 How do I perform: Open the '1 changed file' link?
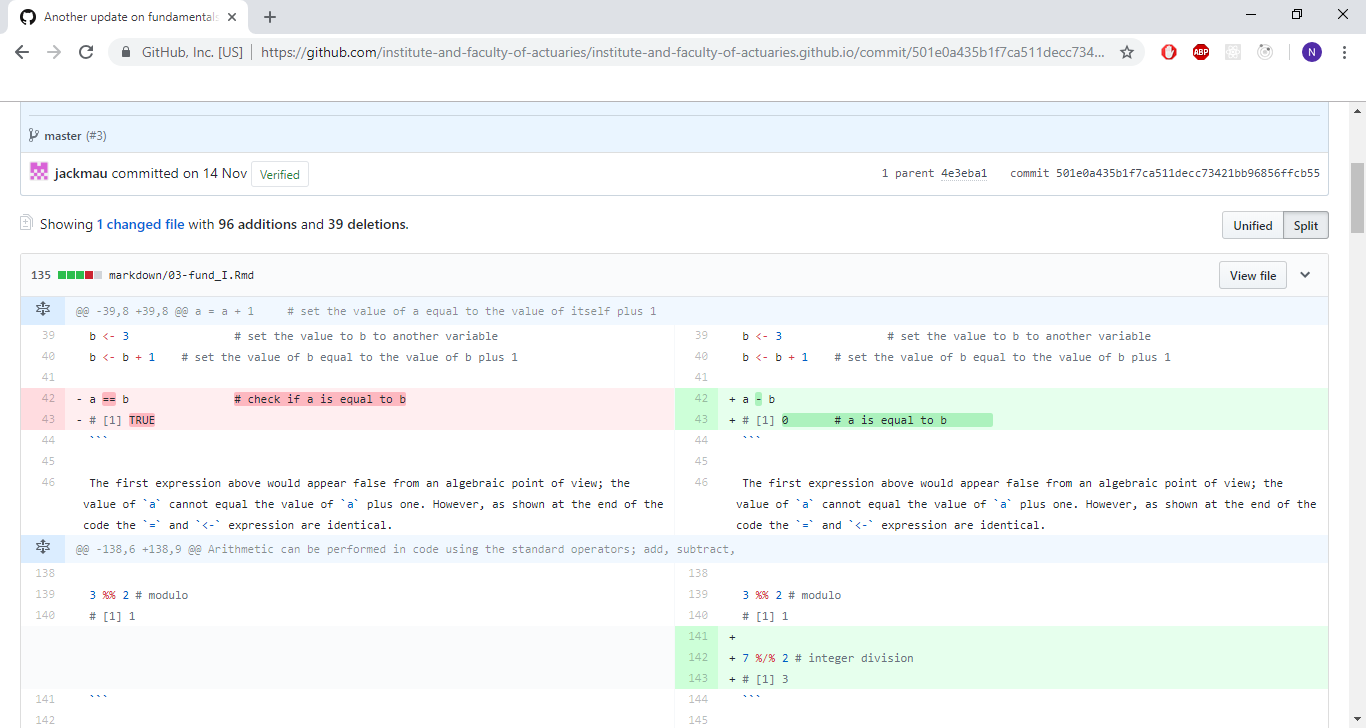point(140,224)
